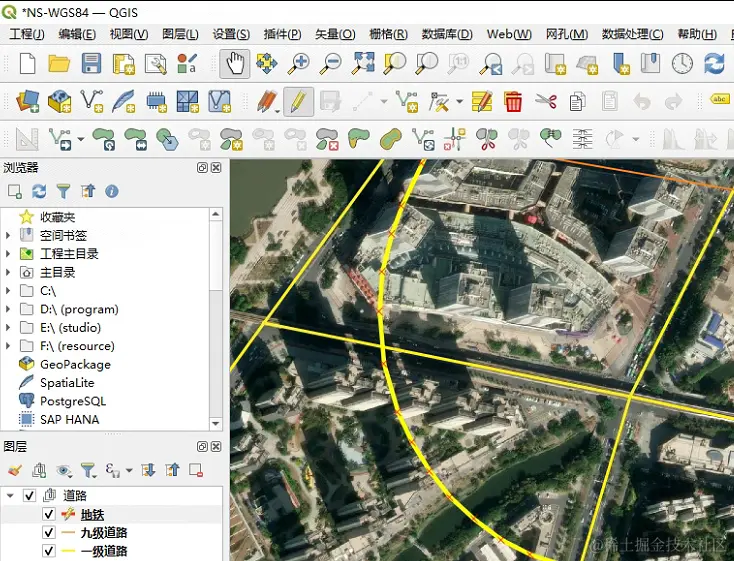734x561 pixels.
Task: Click the New Project icon
Action: click(28, 63)
